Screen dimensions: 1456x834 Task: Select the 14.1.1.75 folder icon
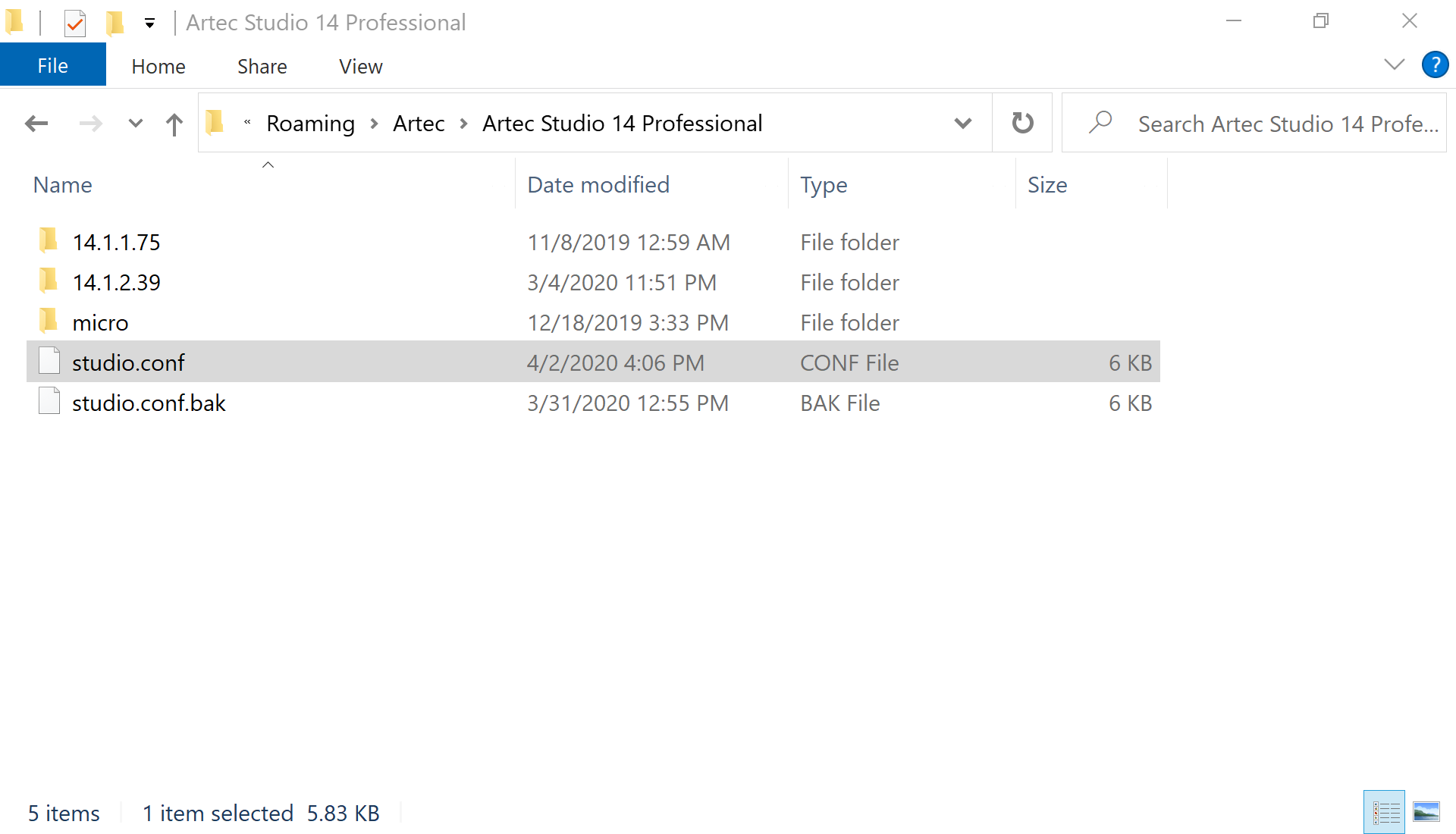[x=49, y=240]
